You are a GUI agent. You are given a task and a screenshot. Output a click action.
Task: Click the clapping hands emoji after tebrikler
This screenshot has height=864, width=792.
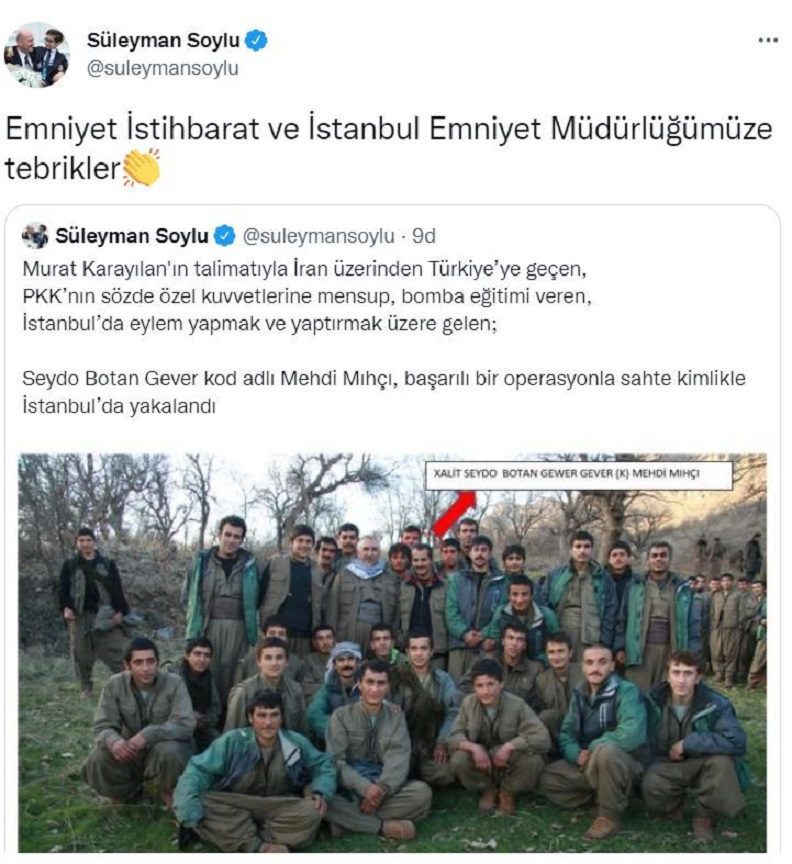click(141, 168)
